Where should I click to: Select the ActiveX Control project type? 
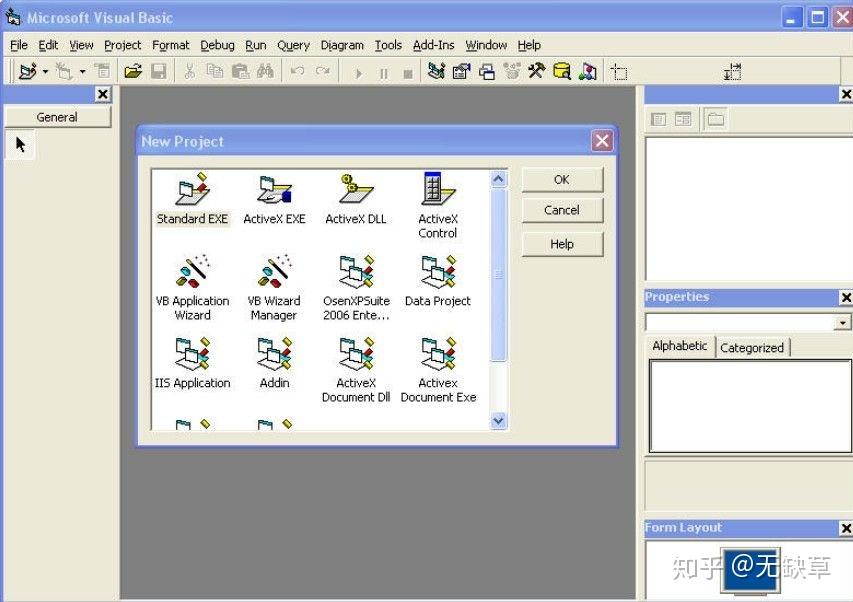pos(438,206)
